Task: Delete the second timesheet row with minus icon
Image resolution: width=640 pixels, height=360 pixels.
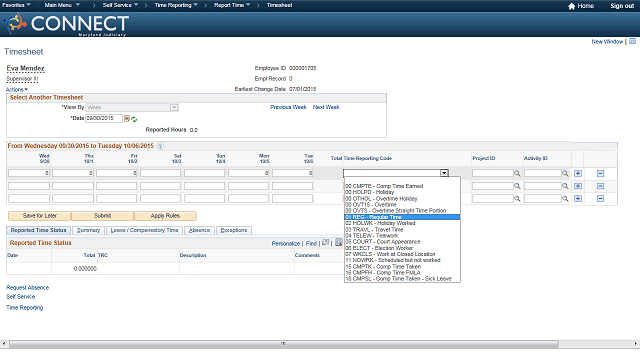Action: [x=600, y=186]
